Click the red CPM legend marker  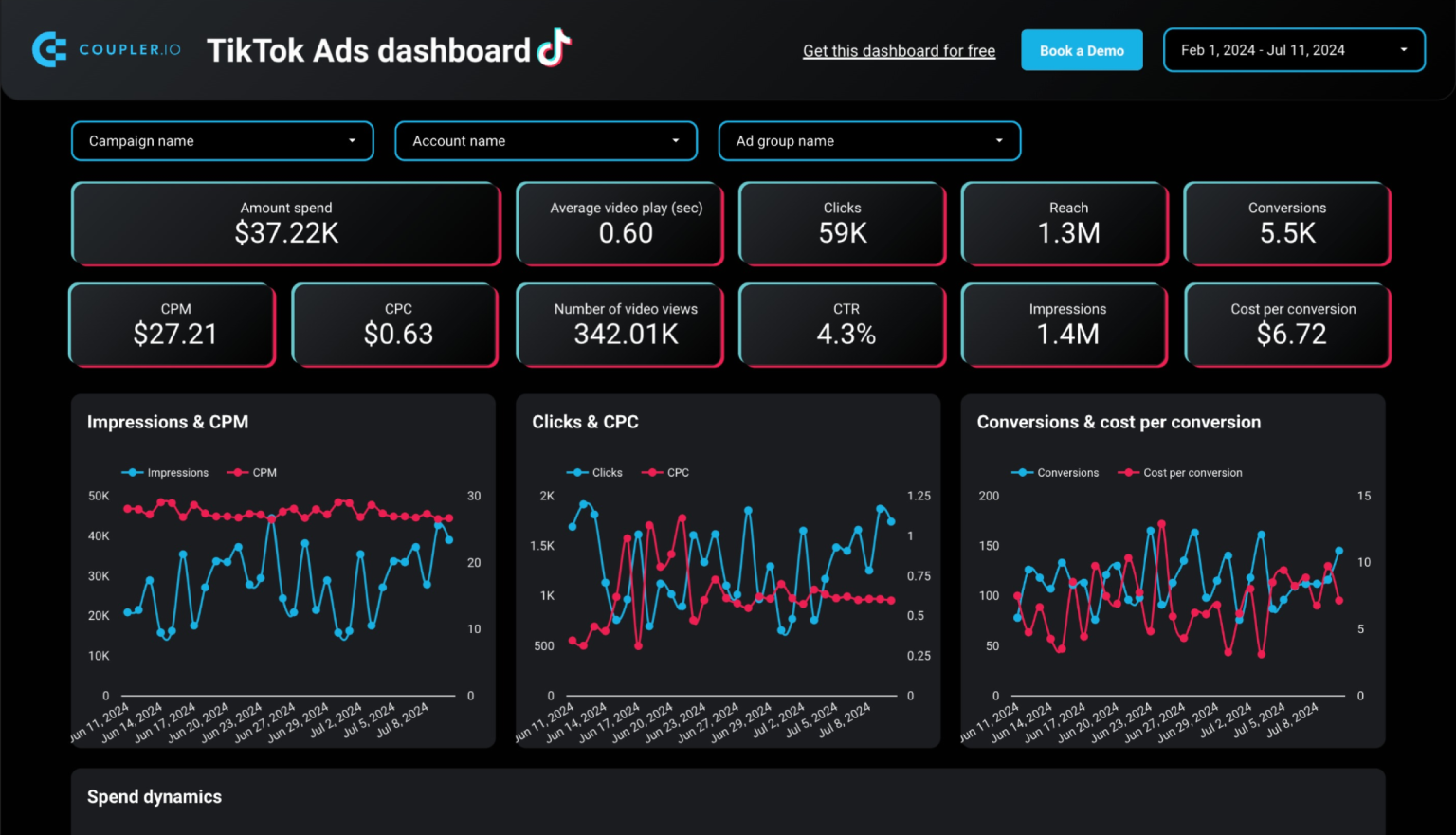[x=237, y=472]
